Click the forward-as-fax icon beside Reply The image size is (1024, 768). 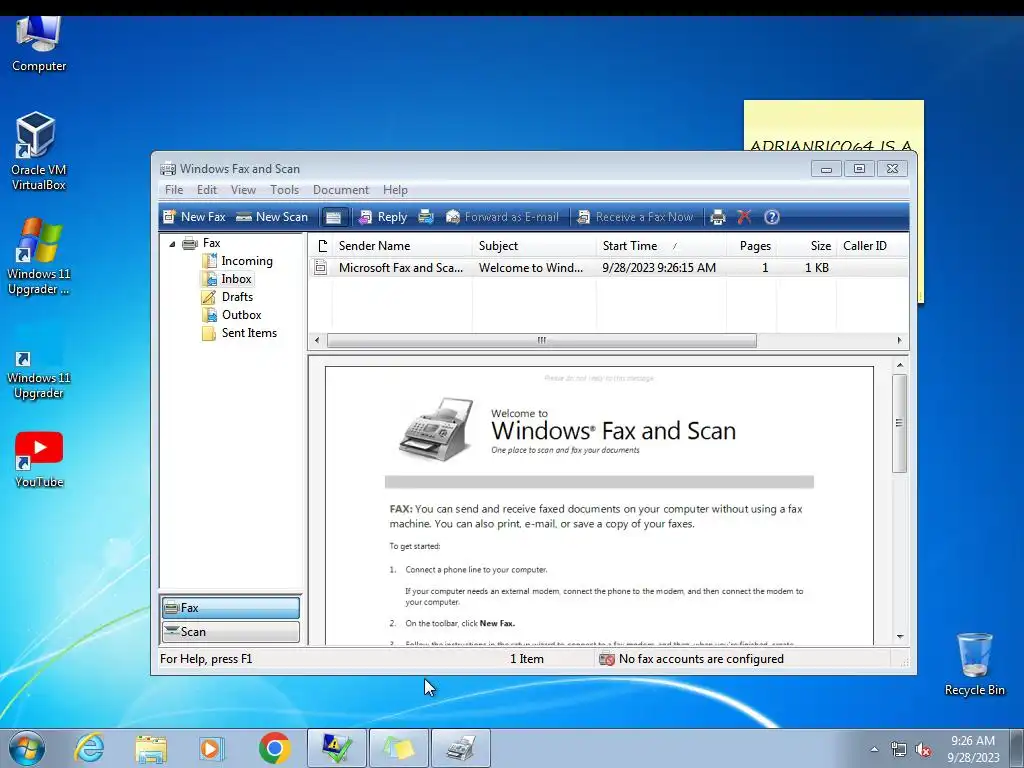(426, 217)
